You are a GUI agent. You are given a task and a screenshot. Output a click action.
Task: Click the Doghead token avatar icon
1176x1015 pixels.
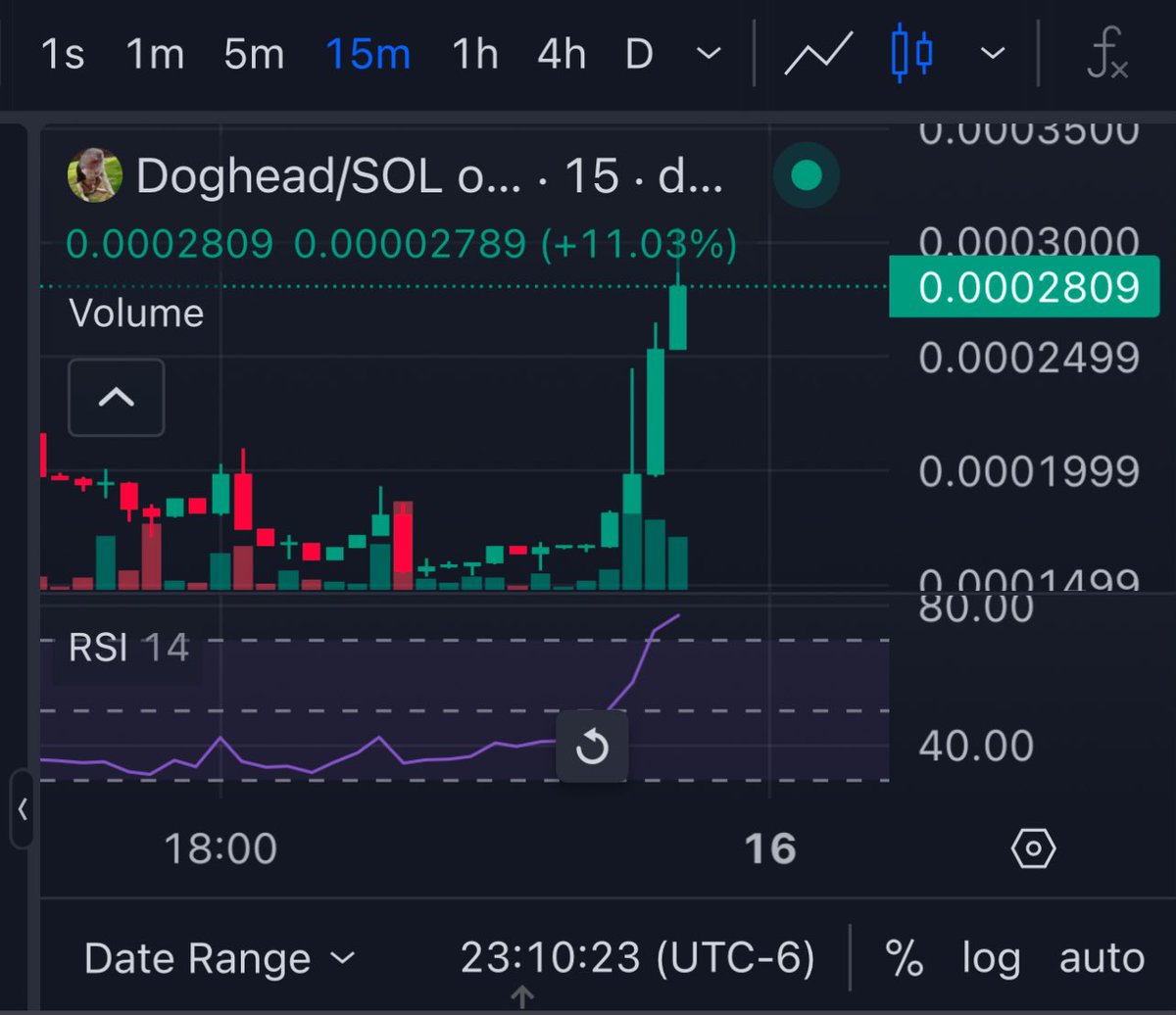pos(94,175)
